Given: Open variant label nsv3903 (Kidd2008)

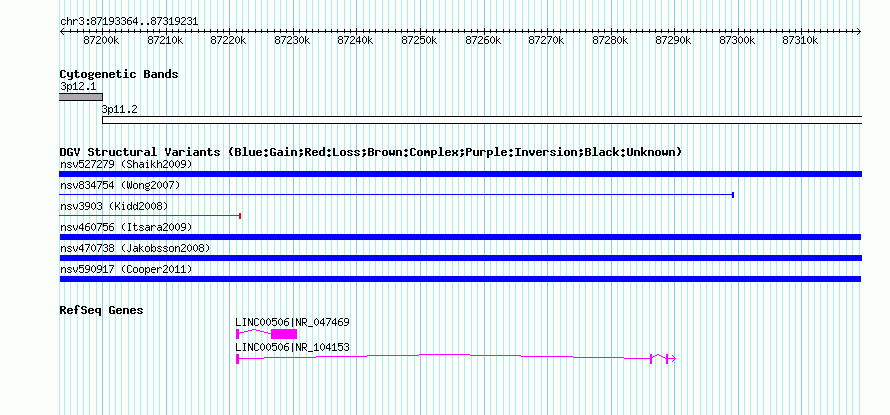Looking at the screenshot, I should pos(114,206).
